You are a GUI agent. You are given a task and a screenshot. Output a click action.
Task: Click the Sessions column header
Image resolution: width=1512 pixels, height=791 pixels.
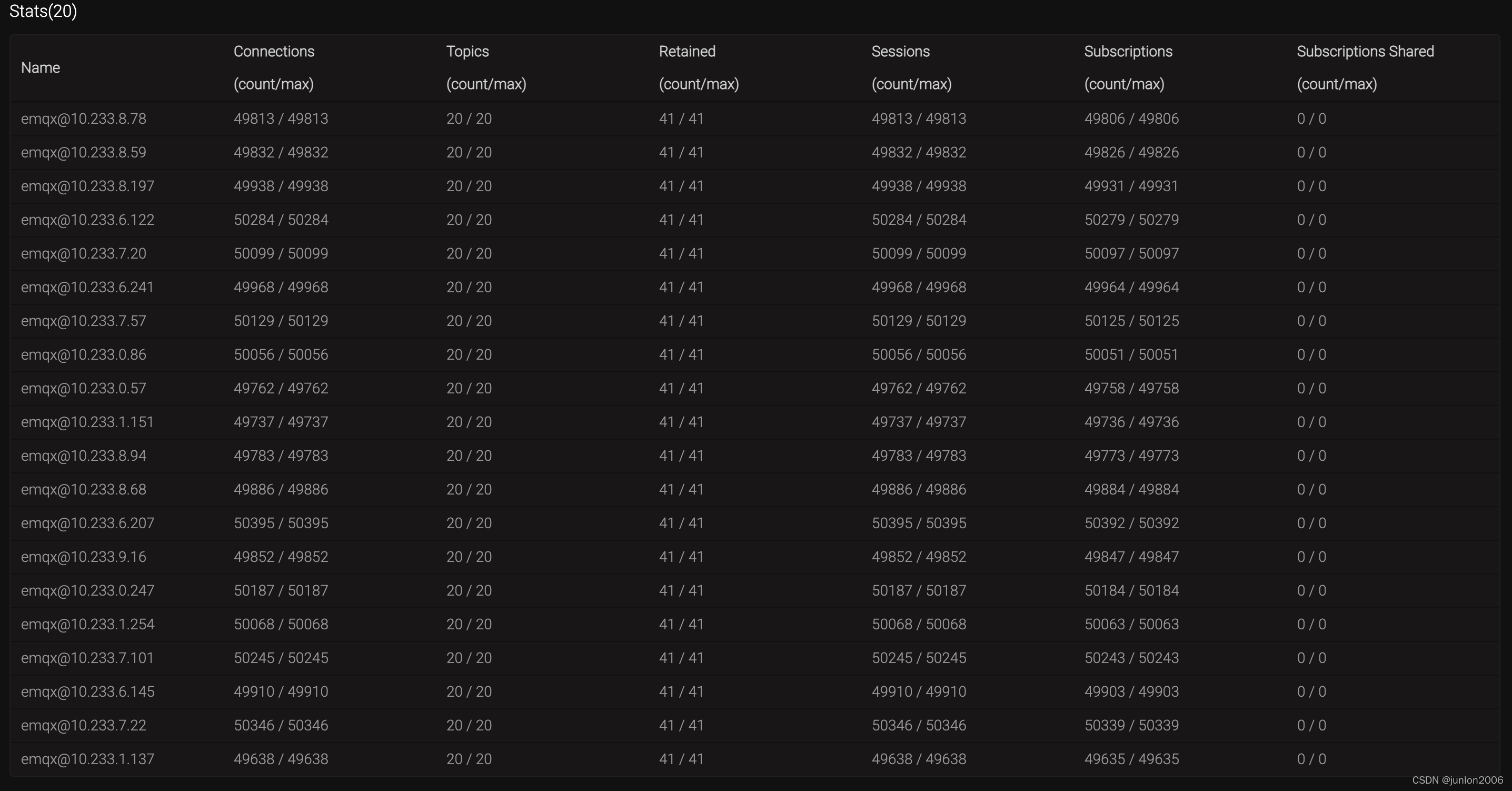coord(900,52)
